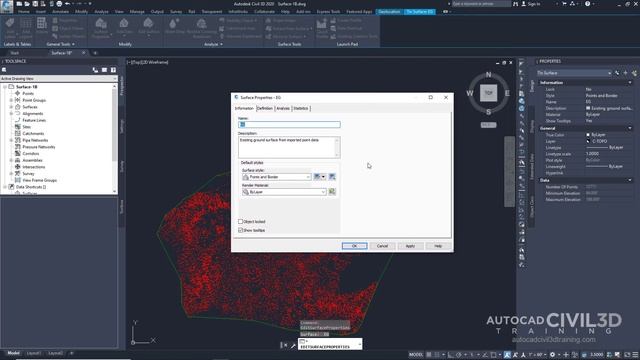This screenshot has width=640, height=360.
Task: Click the quick select icon in Properties
Action: [x=634, y=73]
